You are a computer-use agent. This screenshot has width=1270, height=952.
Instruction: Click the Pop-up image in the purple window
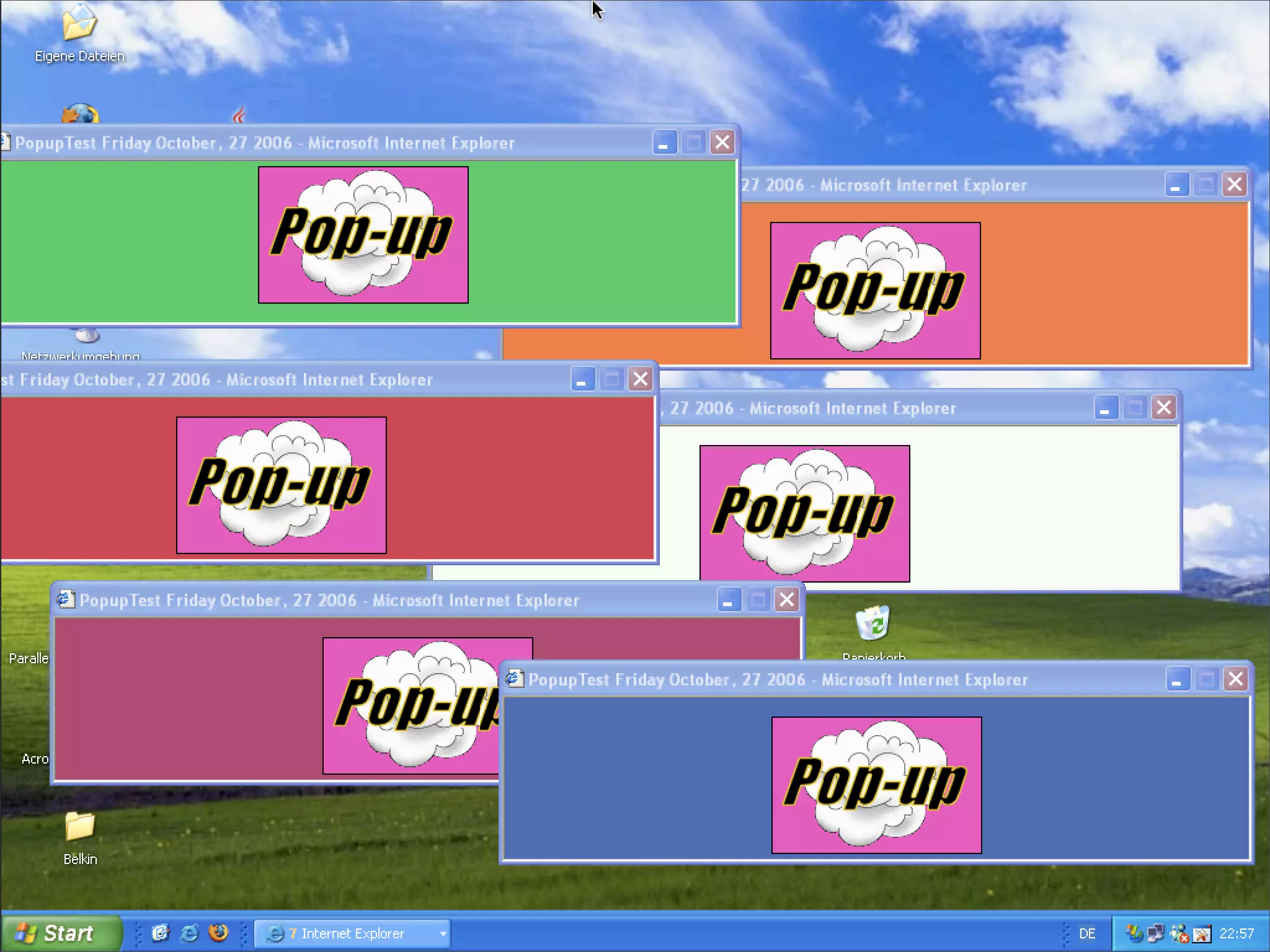click(x=411, y=706)
